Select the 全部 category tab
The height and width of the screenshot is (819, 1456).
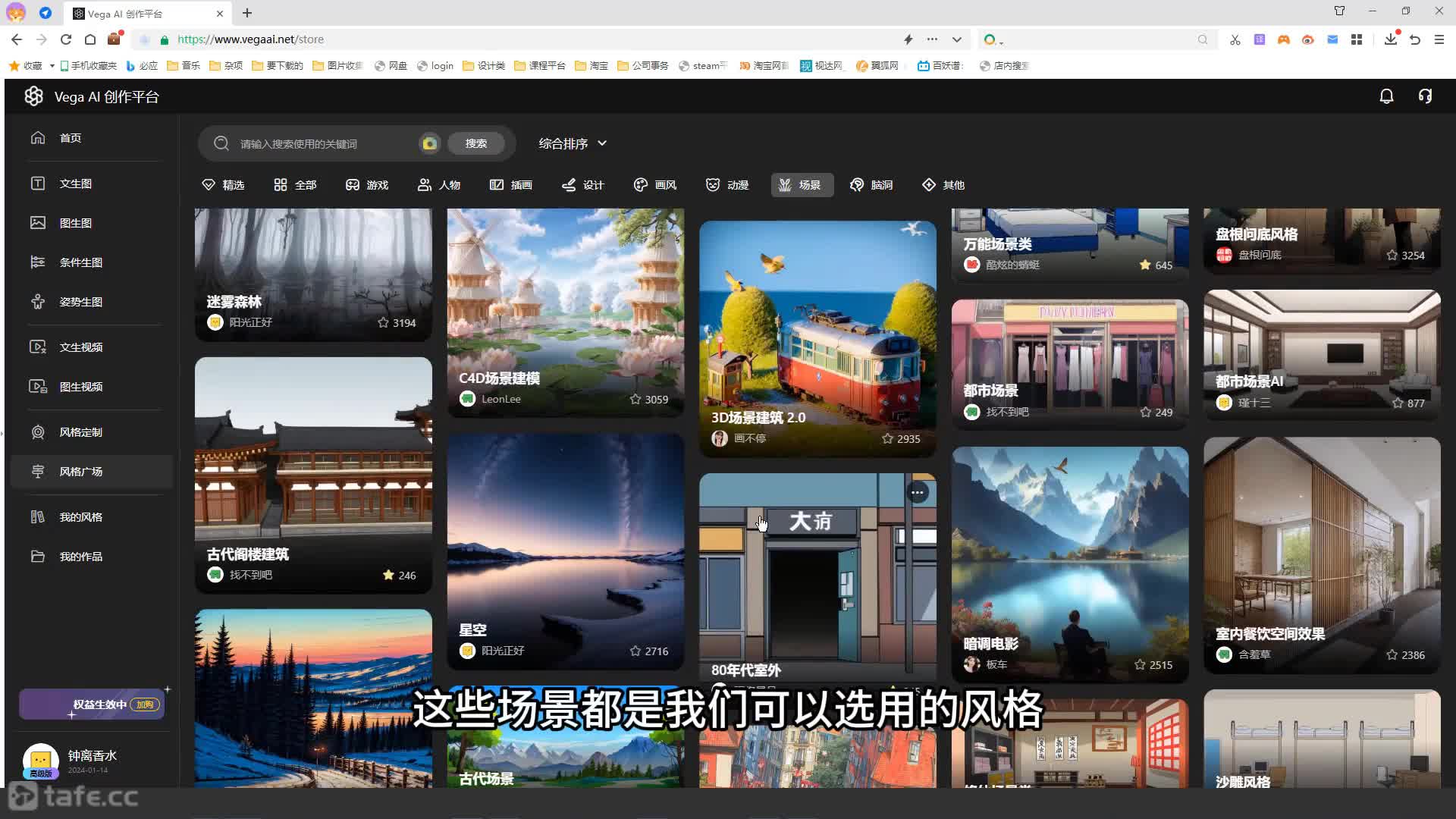[x=295, y=185]
